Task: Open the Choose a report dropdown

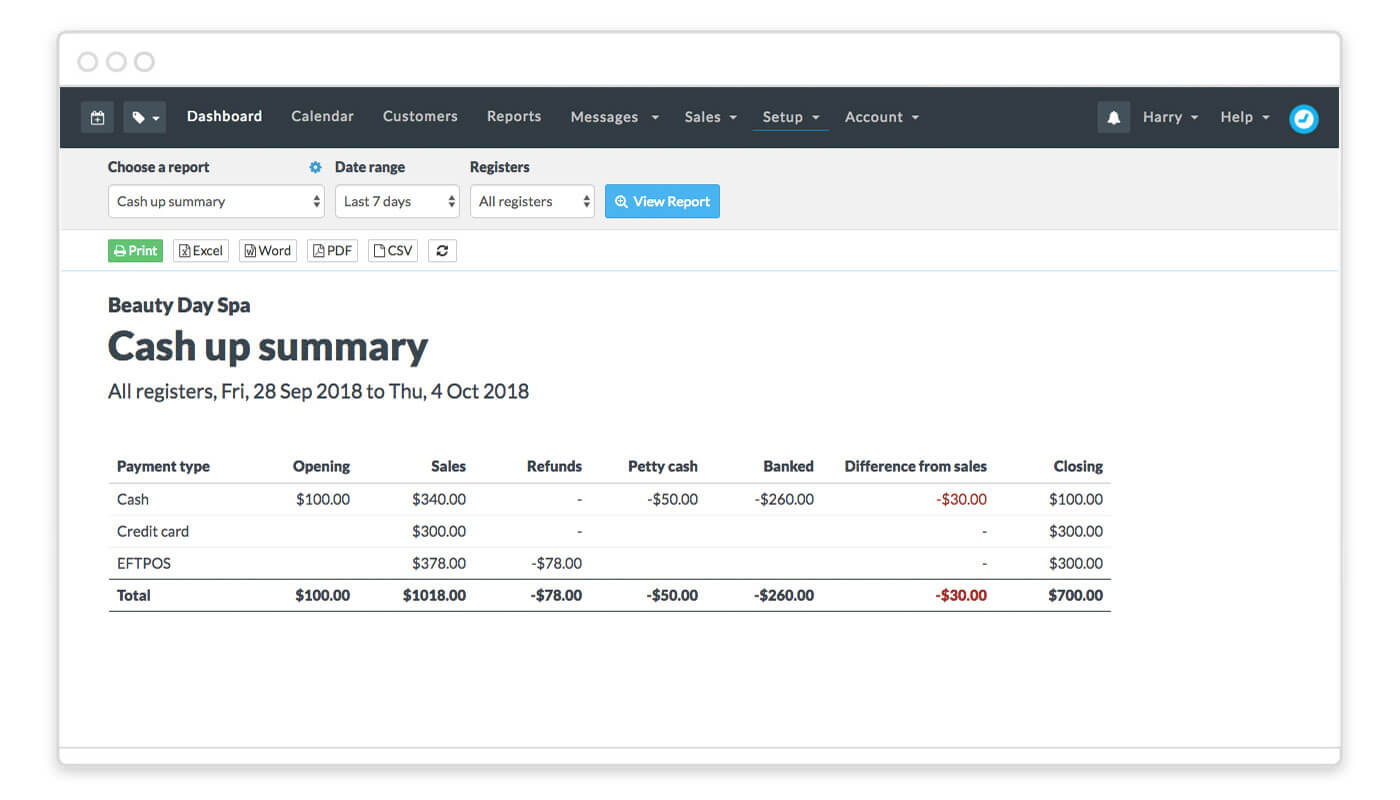Action: (x=216, y=201)
